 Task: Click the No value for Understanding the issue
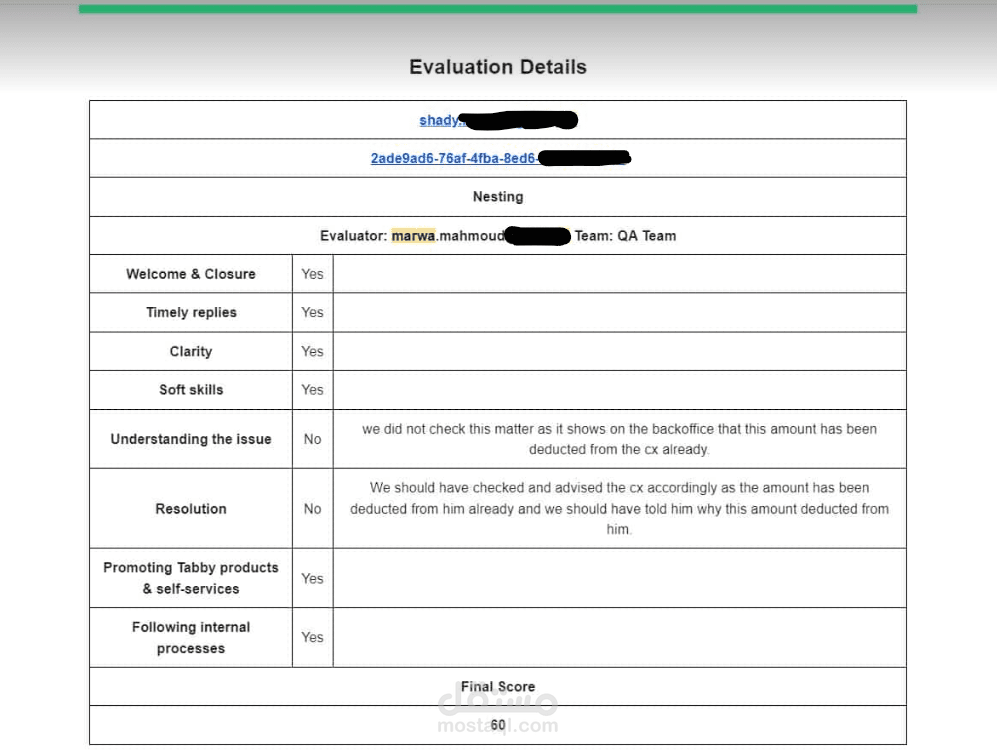click(x=312, y=439)
